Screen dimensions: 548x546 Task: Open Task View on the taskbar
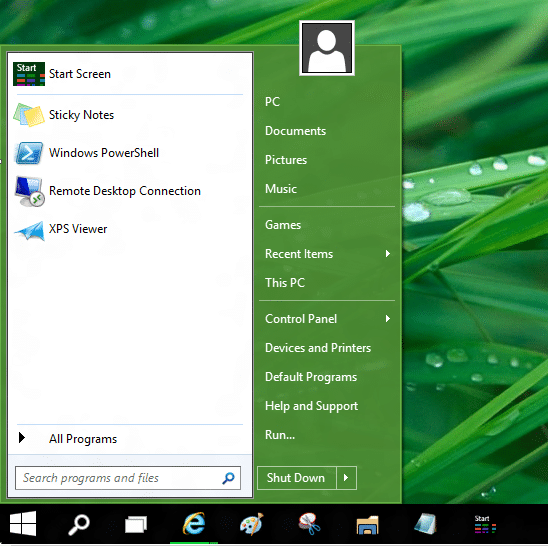136,524
